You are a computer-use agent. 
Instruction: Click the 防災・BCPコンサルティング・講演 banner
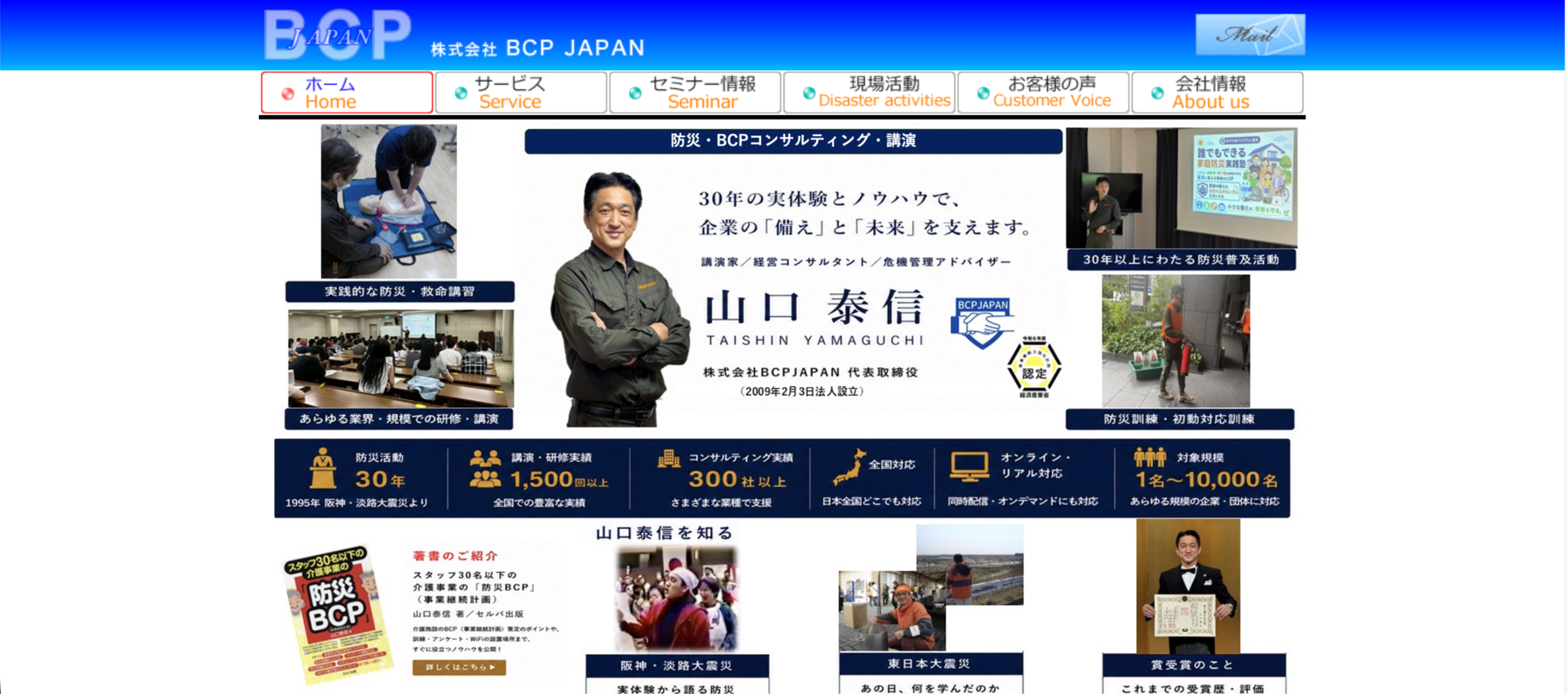pyautogui.click(x=793, y=141)
